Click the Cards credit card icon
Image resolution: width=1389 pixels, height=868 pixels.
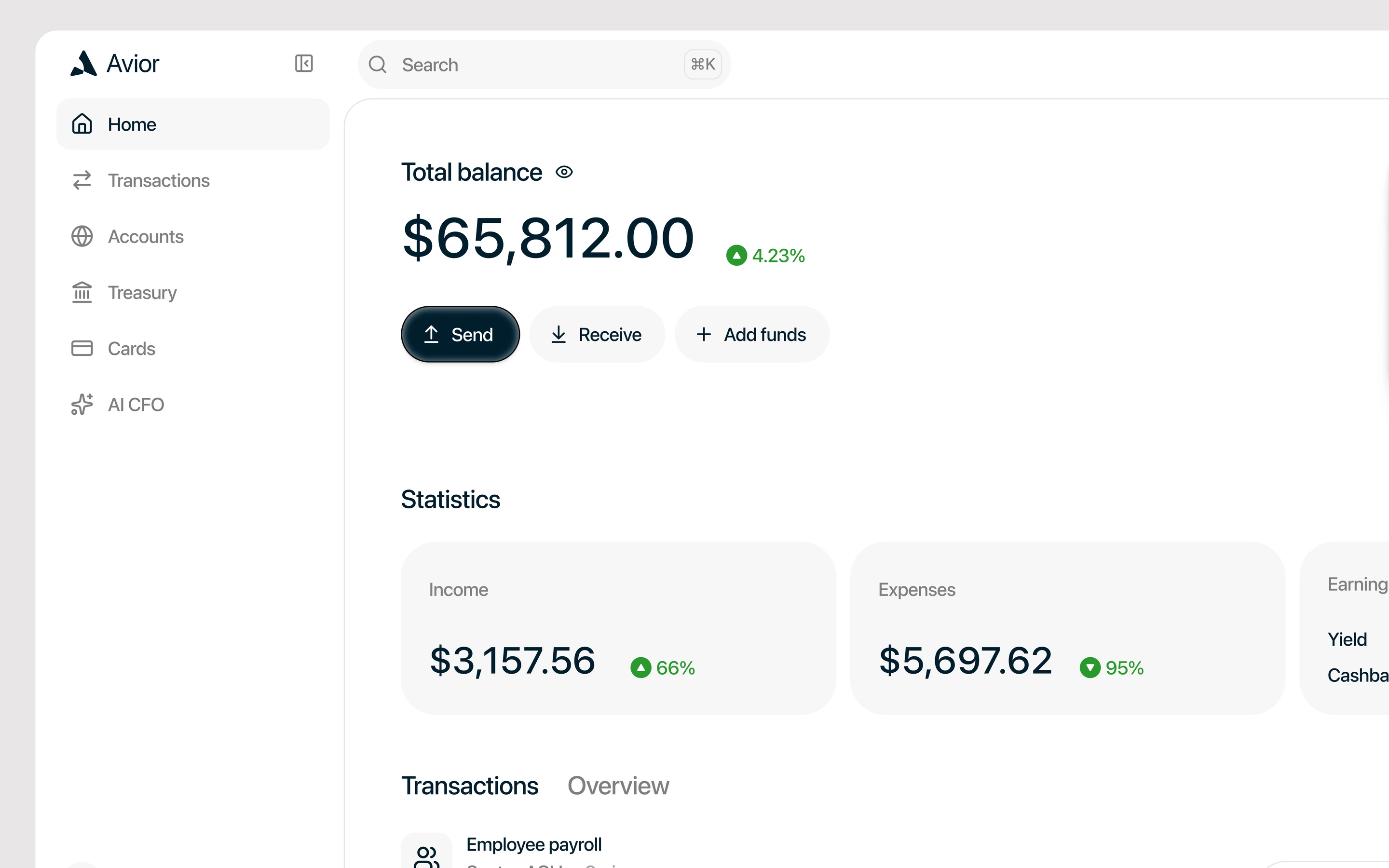(x=82, y=349)
